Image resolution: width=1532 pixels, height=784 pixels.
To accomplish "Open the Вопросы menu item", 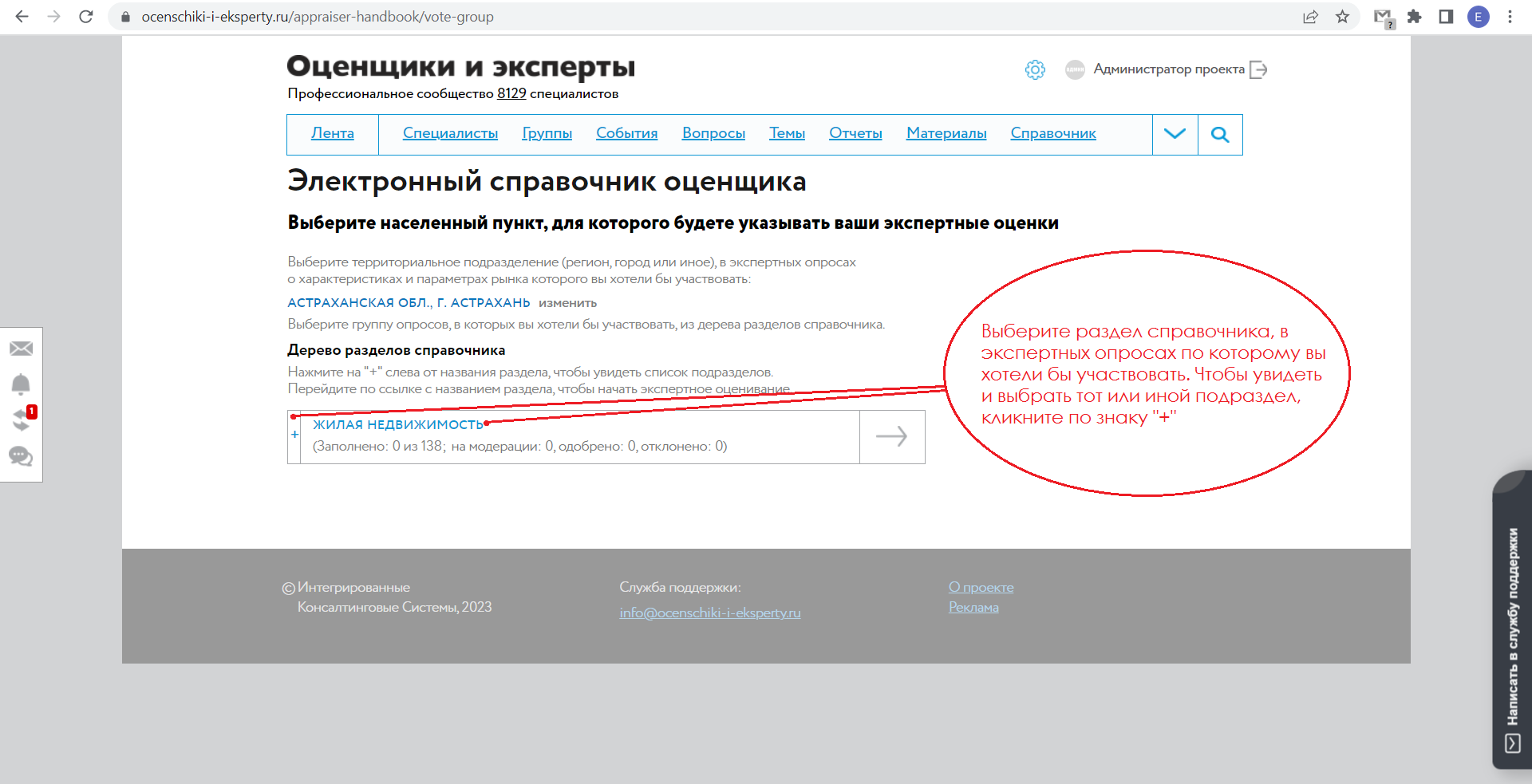I will point(713,133).
